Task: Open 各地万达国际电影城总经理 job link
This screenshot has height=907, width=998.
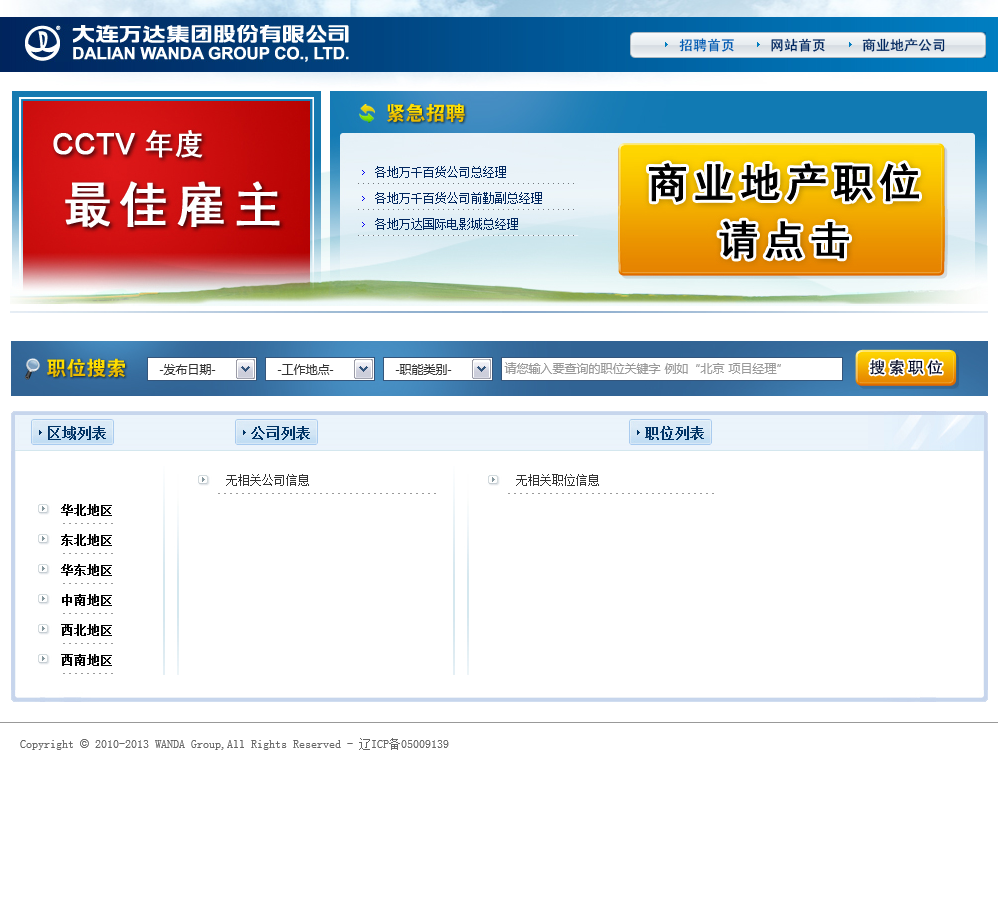Action: tap(446, 225)
